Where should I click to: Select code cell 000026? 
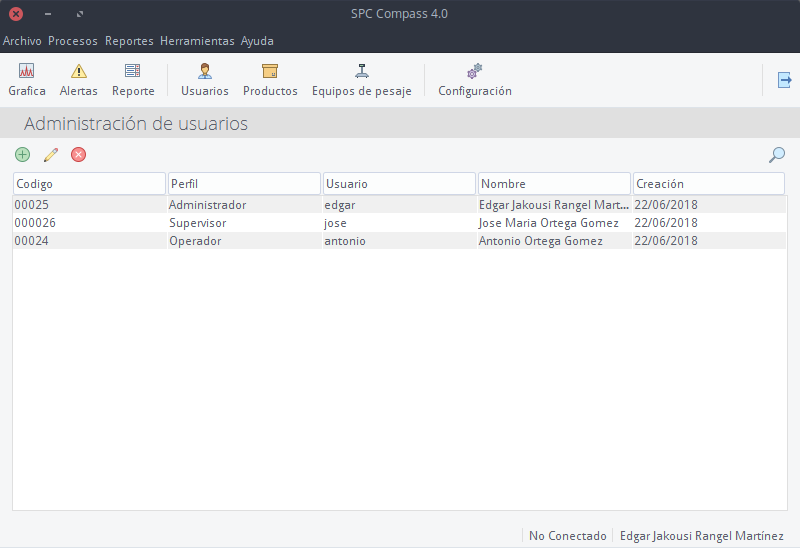click(x=90, y=223)
